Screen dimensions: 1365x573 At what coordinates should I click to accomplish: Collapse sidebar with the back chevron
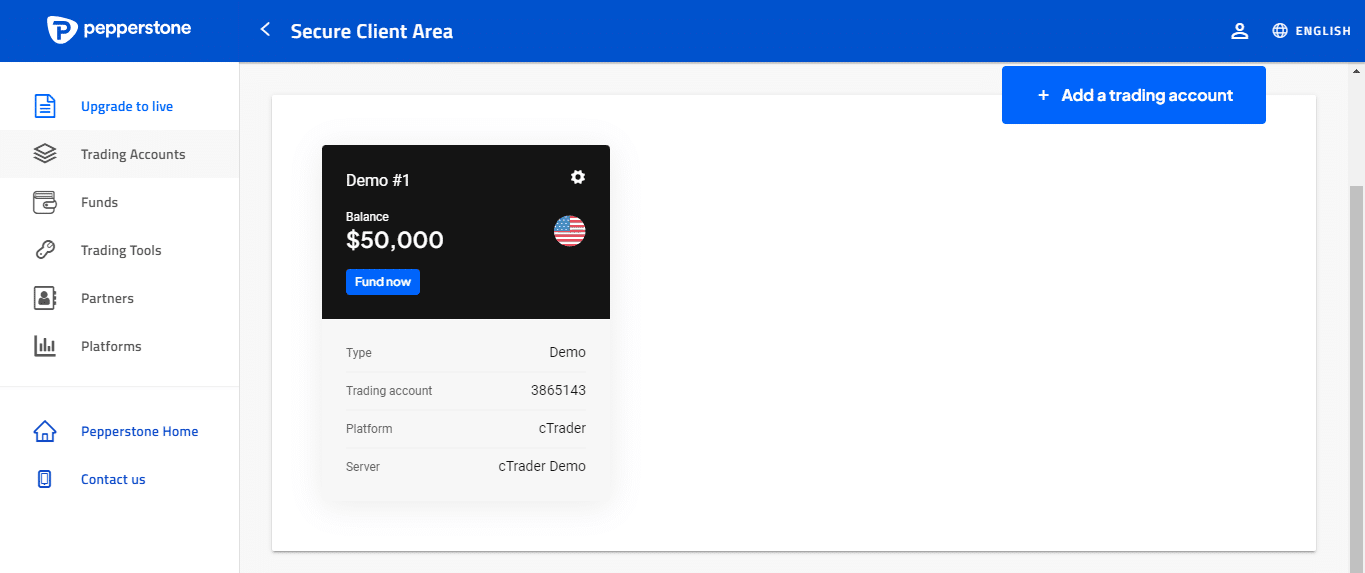coord(265,30)
